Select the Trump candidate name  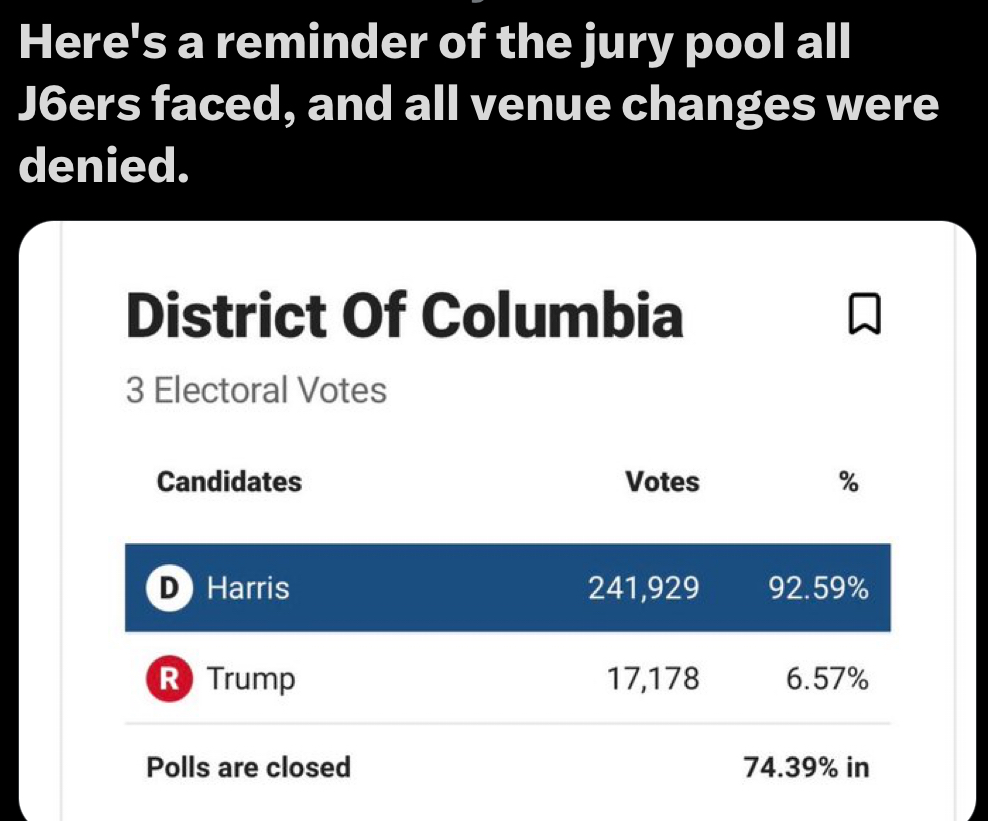(x=251, y=679)
